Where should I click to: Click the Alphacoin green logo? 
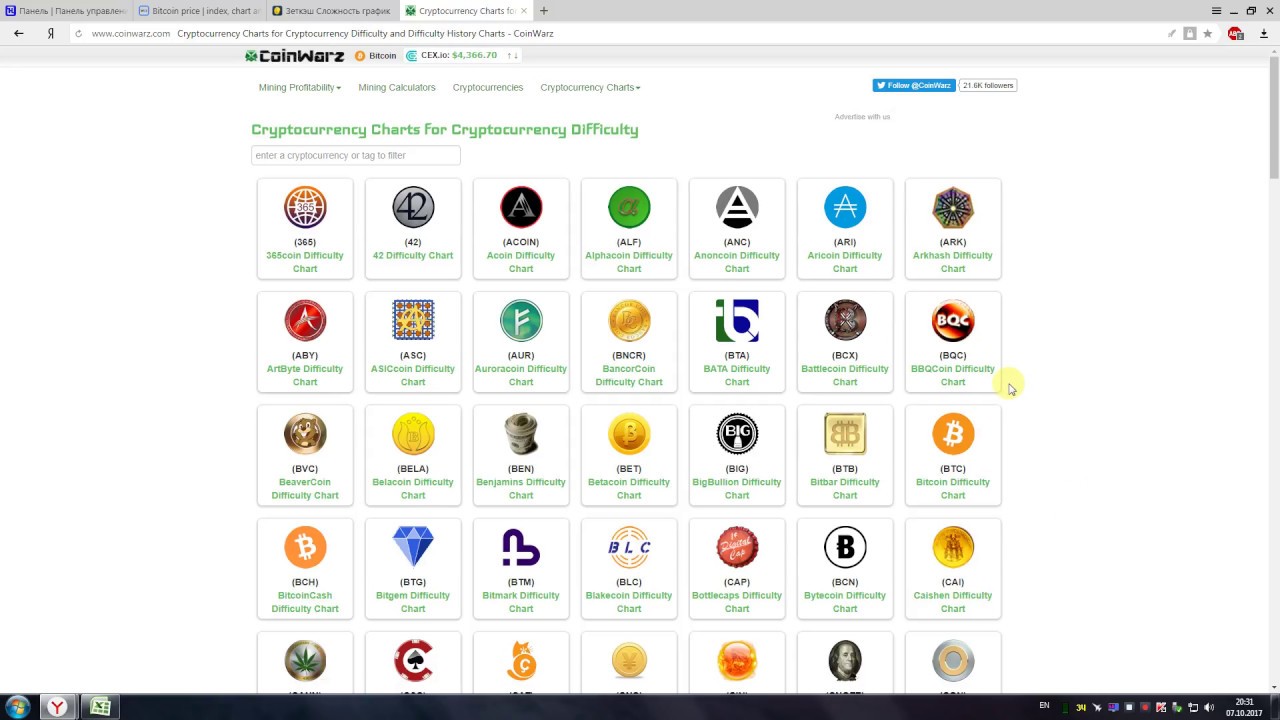tap(629, 208)
